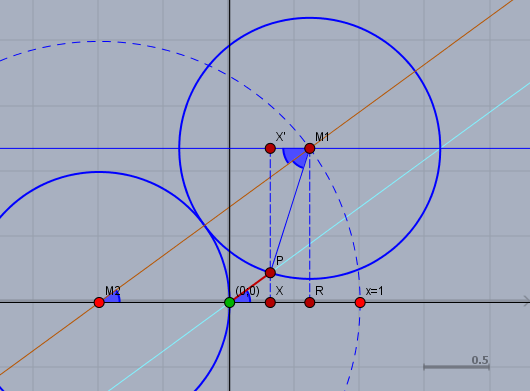Click the M1 text label
Image resolution: width=530 pixels, height=391 pixels.
(322, 137)
